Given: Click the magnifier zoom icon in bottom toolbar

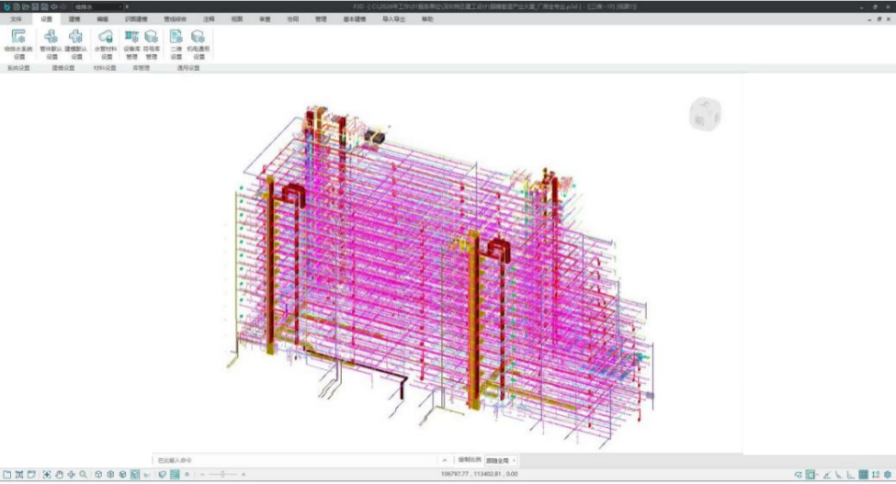Looking at the screenshot, I should pos(83,474).
